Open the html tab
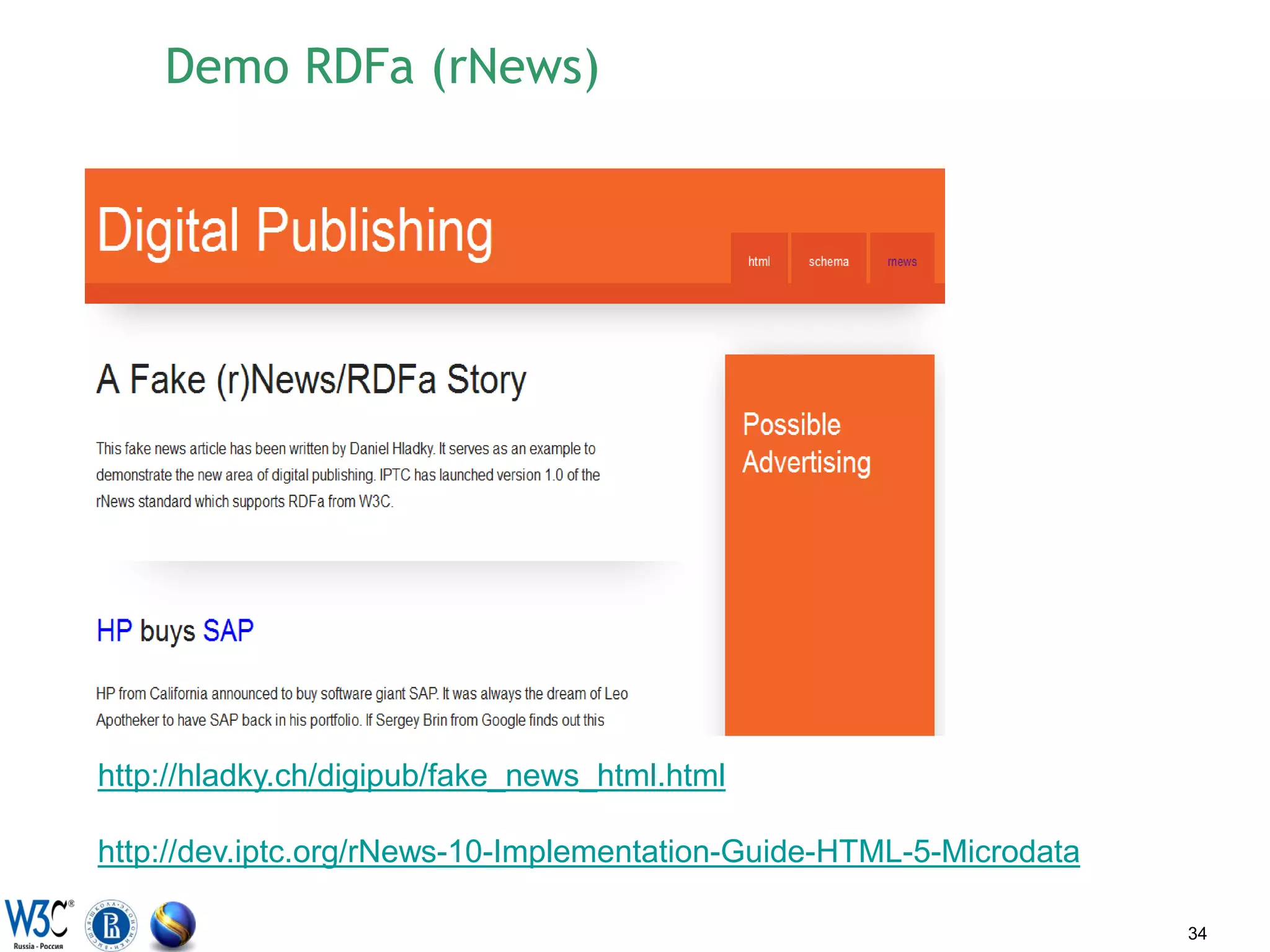Screen dimensions: 1270x952 [758, 261]
